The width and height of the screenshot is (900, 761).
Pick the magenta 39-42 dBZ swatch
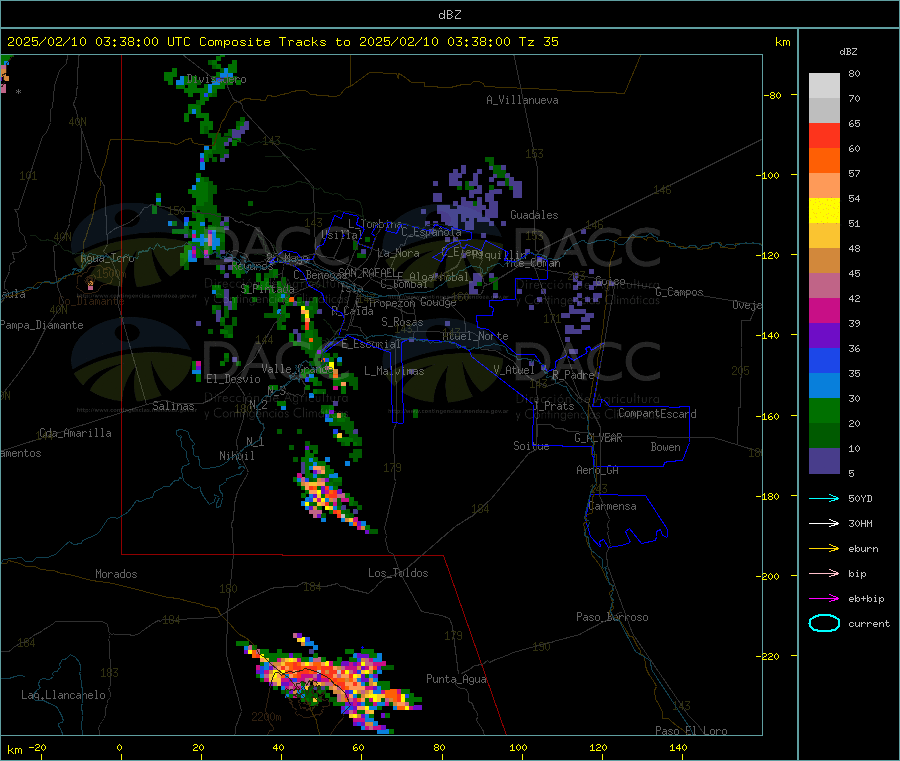tap(824, 310)
